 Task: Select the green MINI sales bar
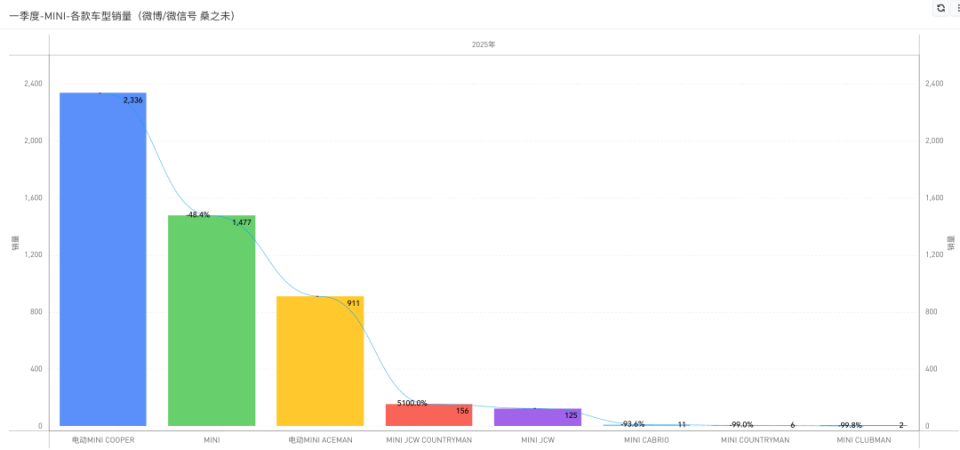[x=212, y=321]
